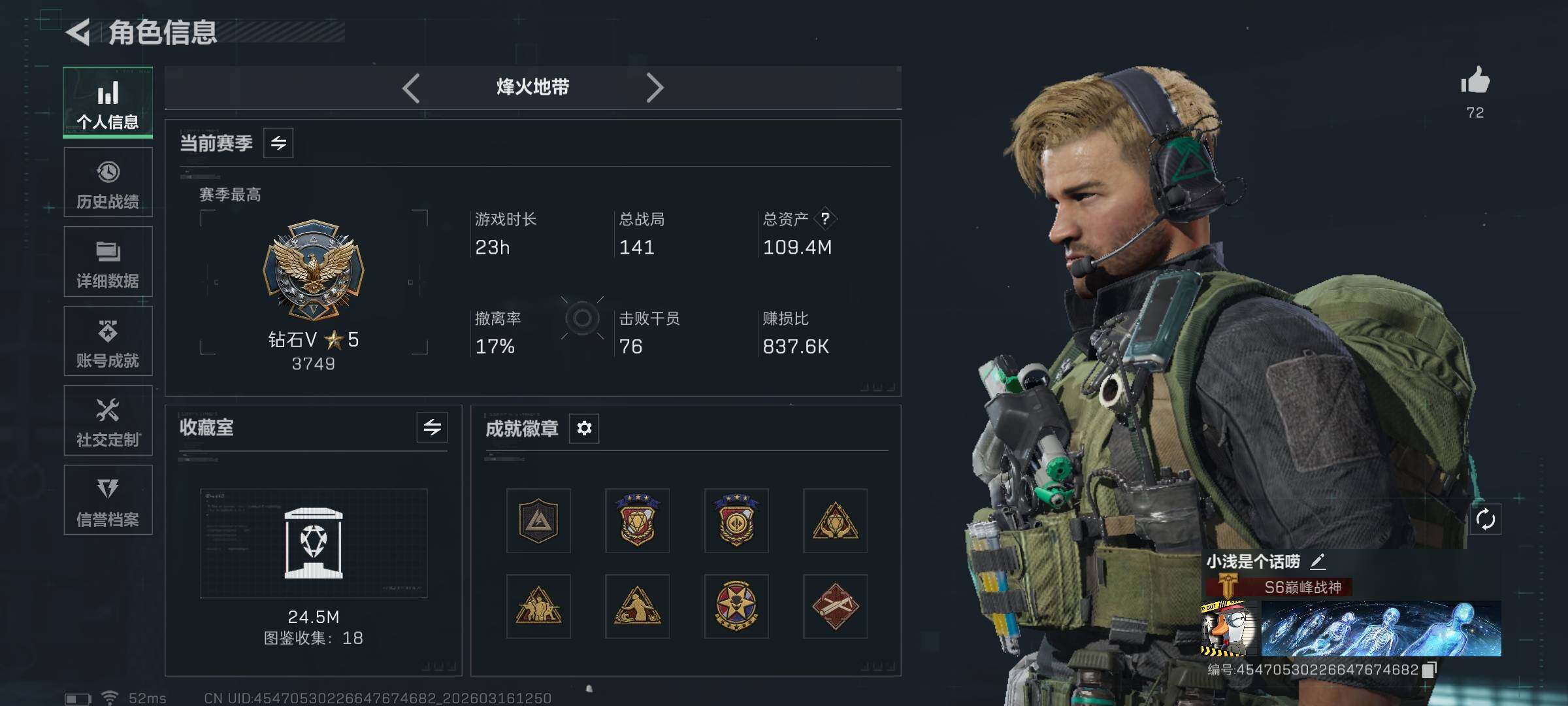Select the star skull round badge
The height and width of the screenshot is (706, 1568).
[x=736, y=606]
